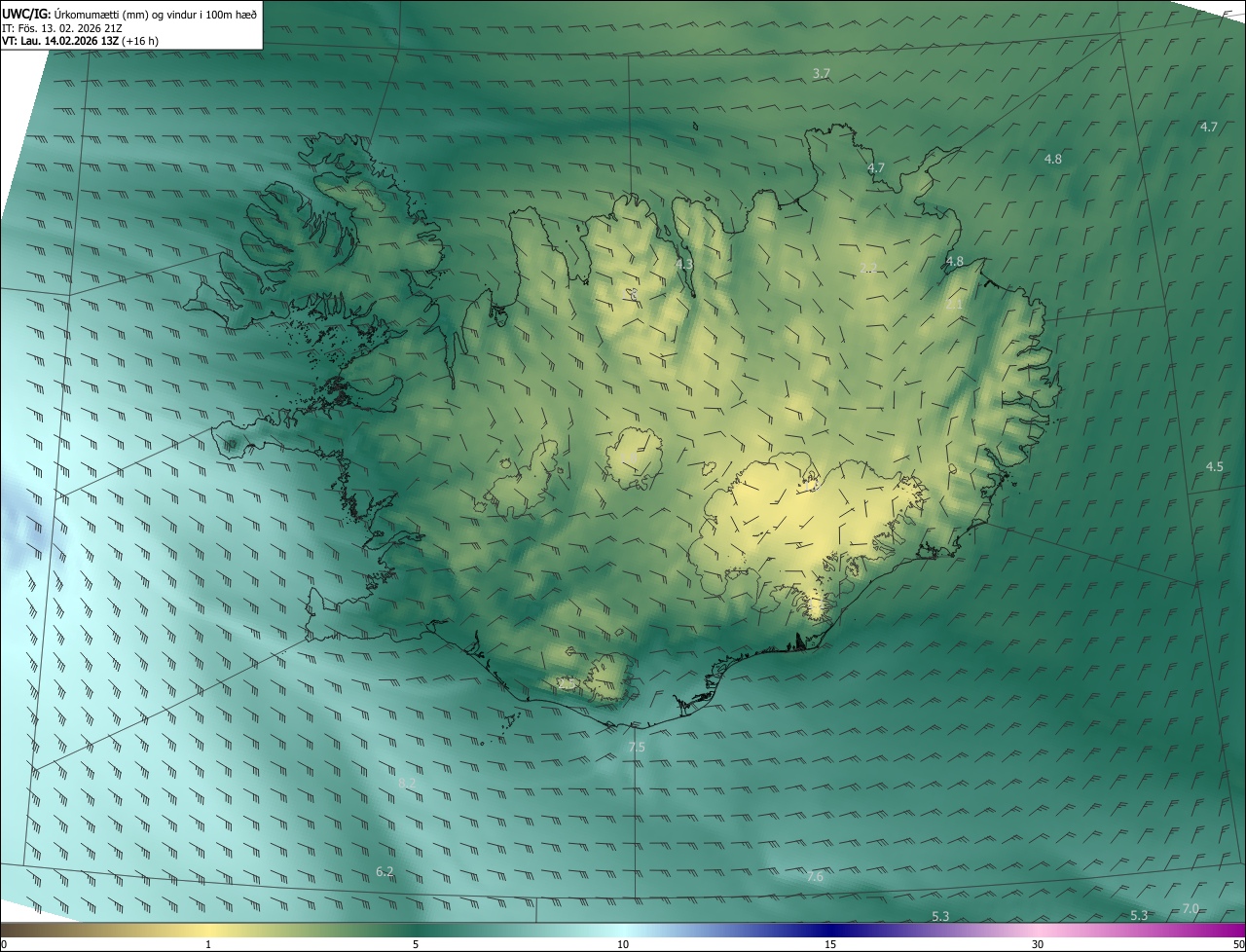Click the color scale tick labeled 0
This screenshot has height=952, width=1246.
tap(4, 944)
